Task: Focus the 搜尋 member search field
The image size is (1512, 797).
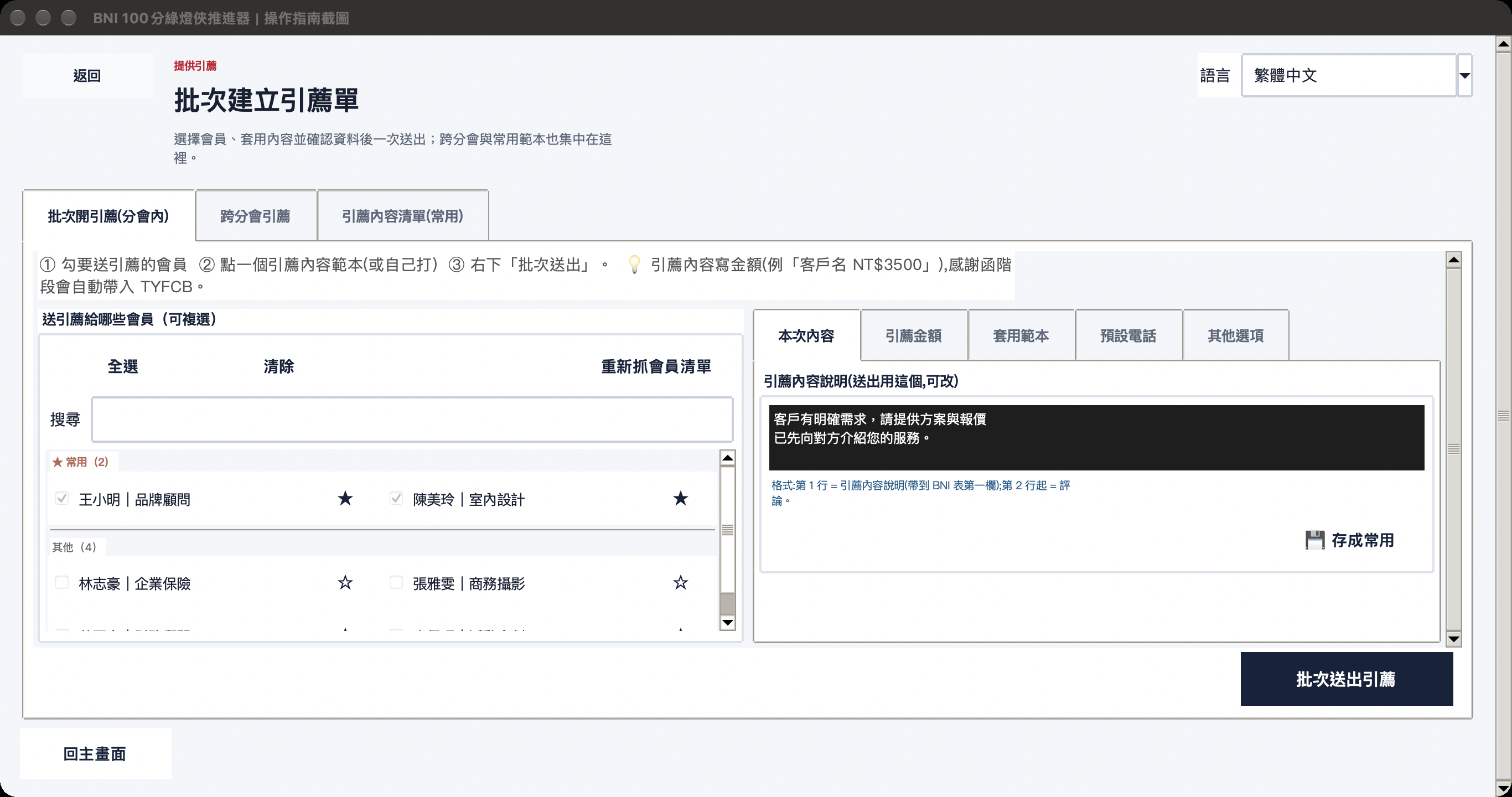Action: [412, 419]
